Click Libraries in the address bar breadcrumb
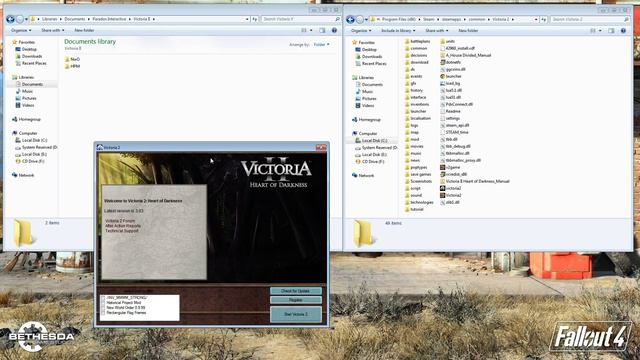 point(49,19)
